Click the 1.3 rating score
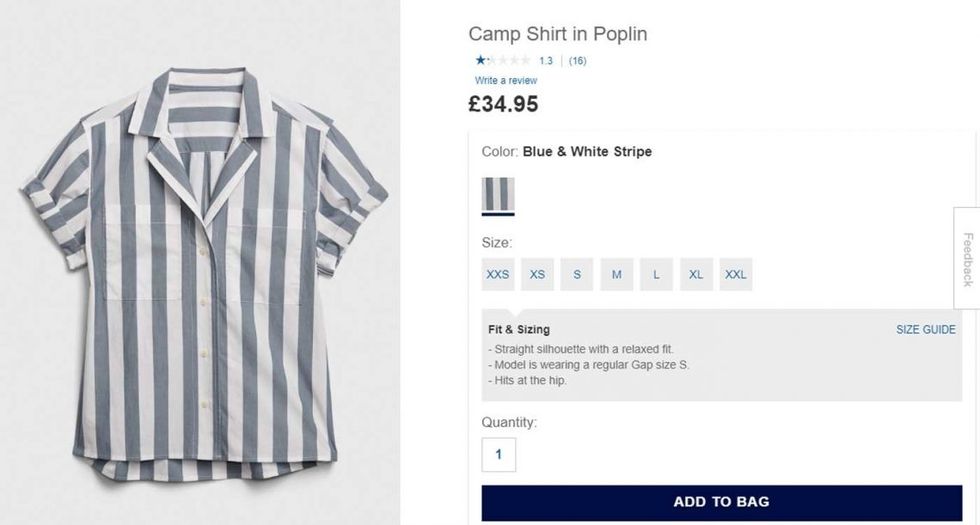Image resolution: width=980 pixels, height=525 pixels. coord(546,61)
